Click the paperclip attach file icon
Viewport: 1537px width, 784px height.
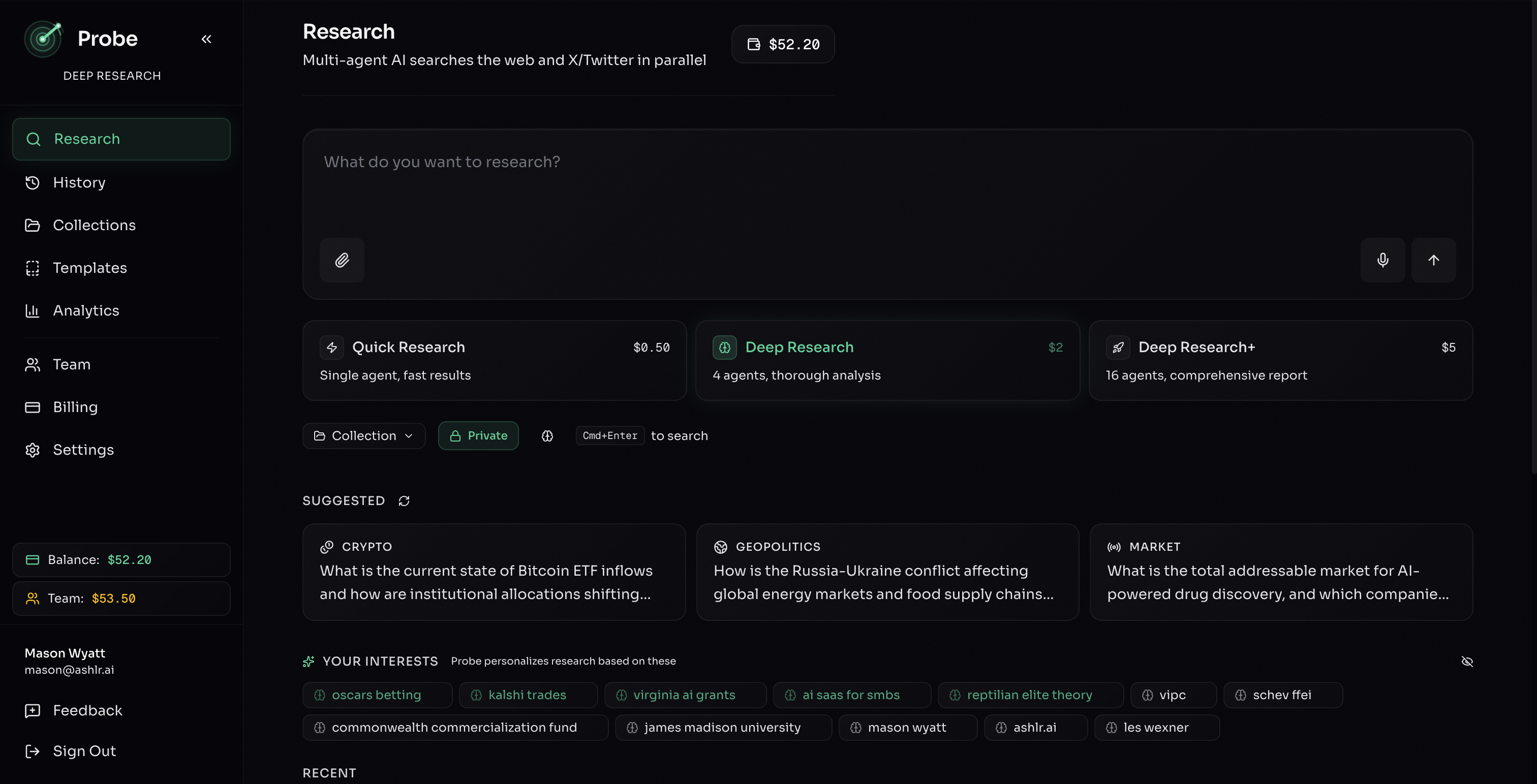pos(342,260)
